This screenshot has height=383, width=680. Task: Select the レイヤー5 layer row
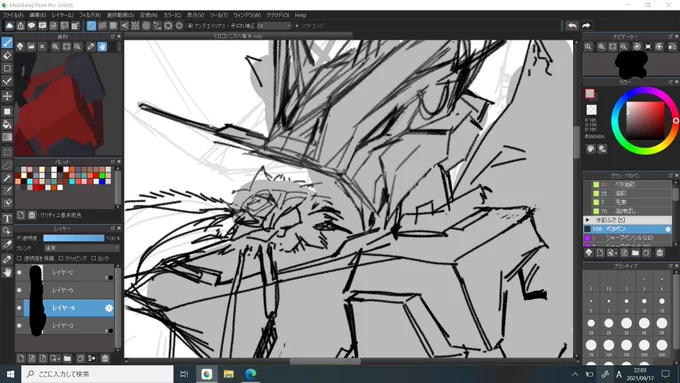65,290
